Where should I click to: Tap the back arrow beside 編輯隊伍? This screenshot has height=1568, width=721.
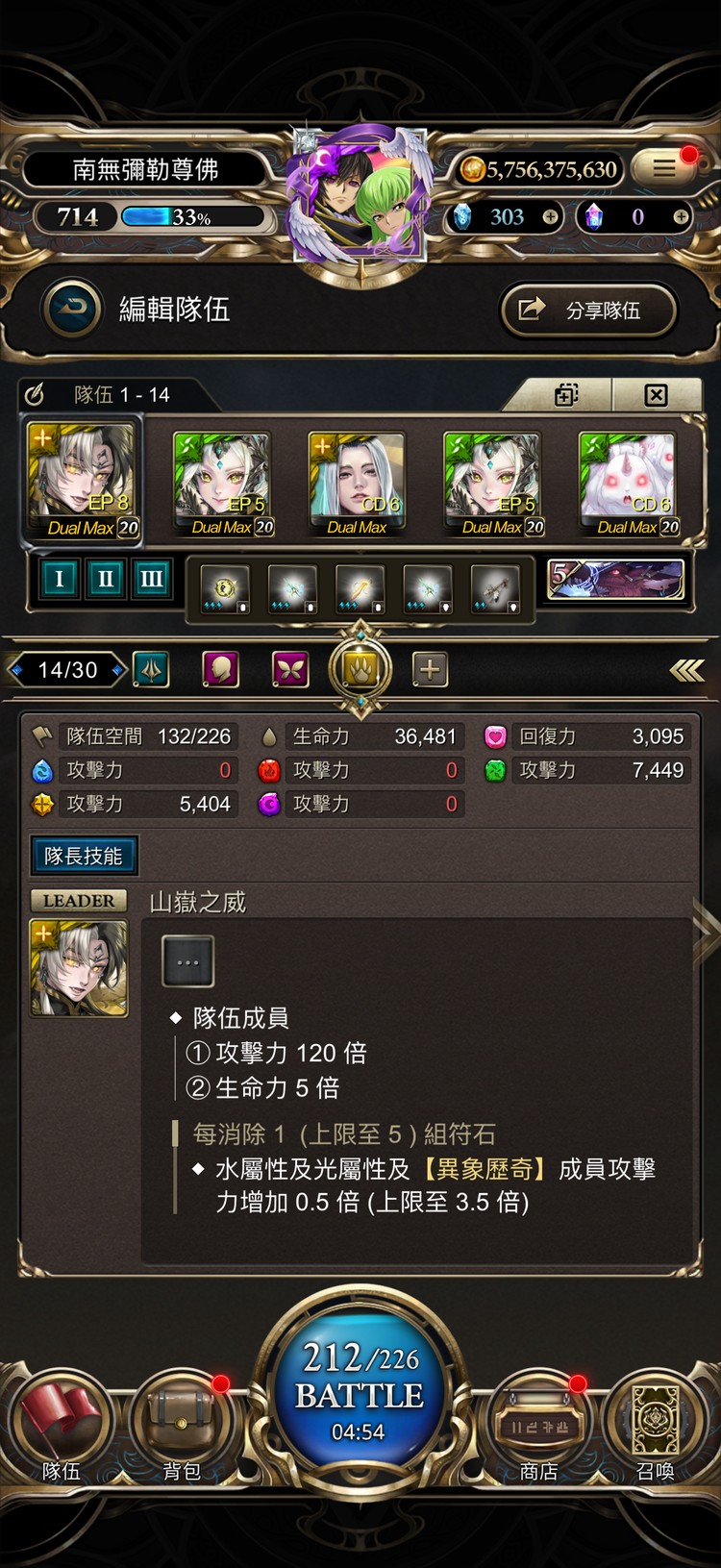(x=72, y=309)
